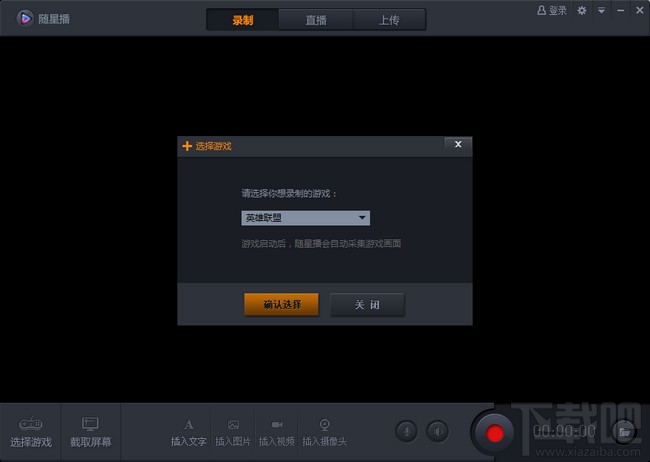Viewport: 650px width, 462px height.
Task: Click the 00:00:00 recording timer
Action: [x=564, y=431]
